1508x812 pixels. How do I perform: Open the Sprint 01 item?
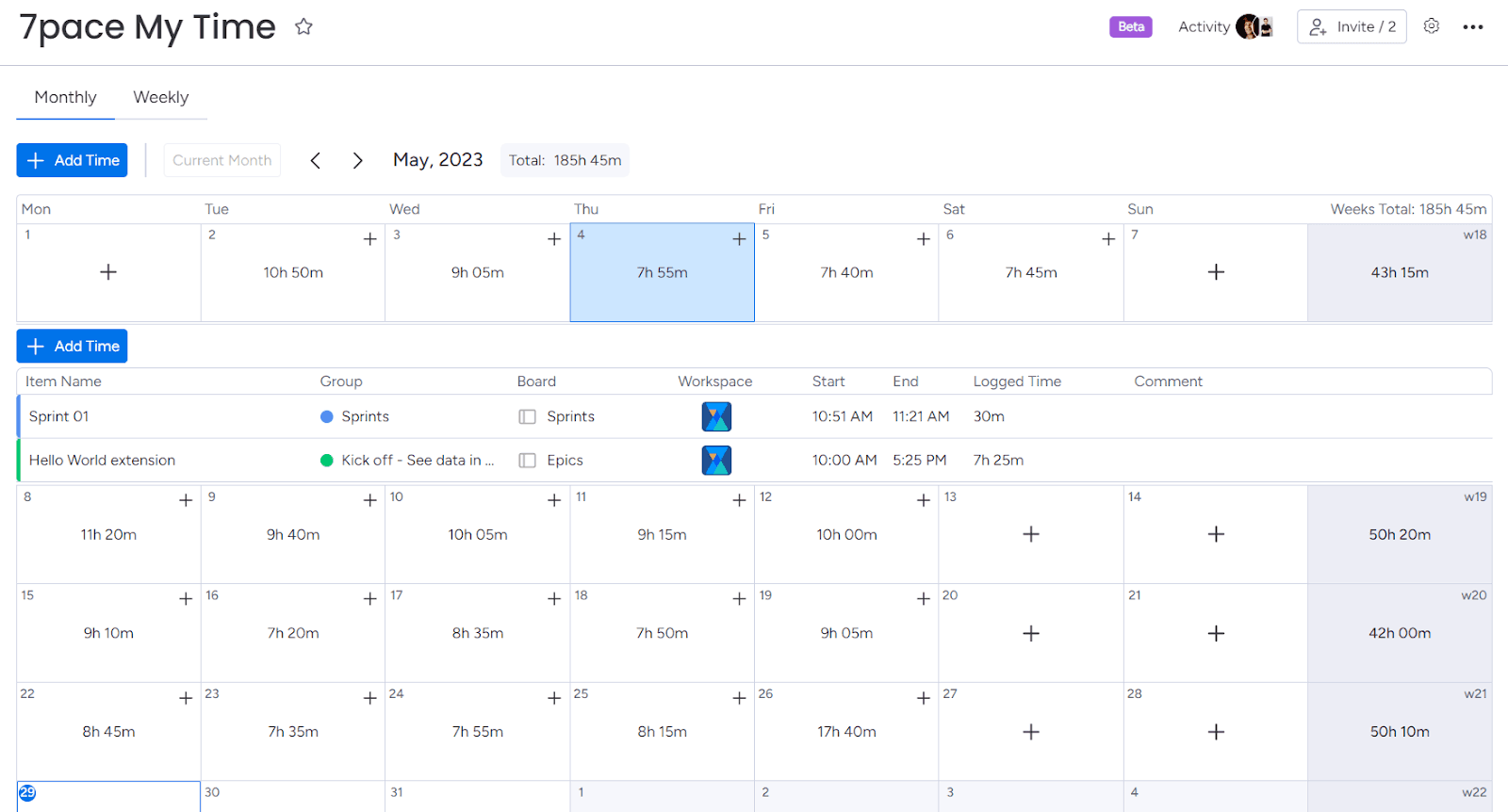[x=58, y=416]
